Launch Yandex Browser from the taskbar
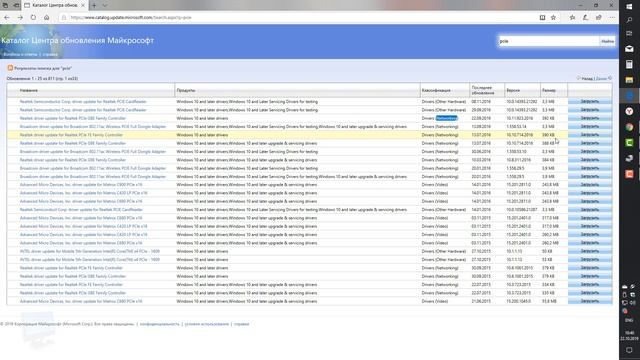The height and width of the screenshot is (360, 640). pyautogui.click(x=629, y=111)
